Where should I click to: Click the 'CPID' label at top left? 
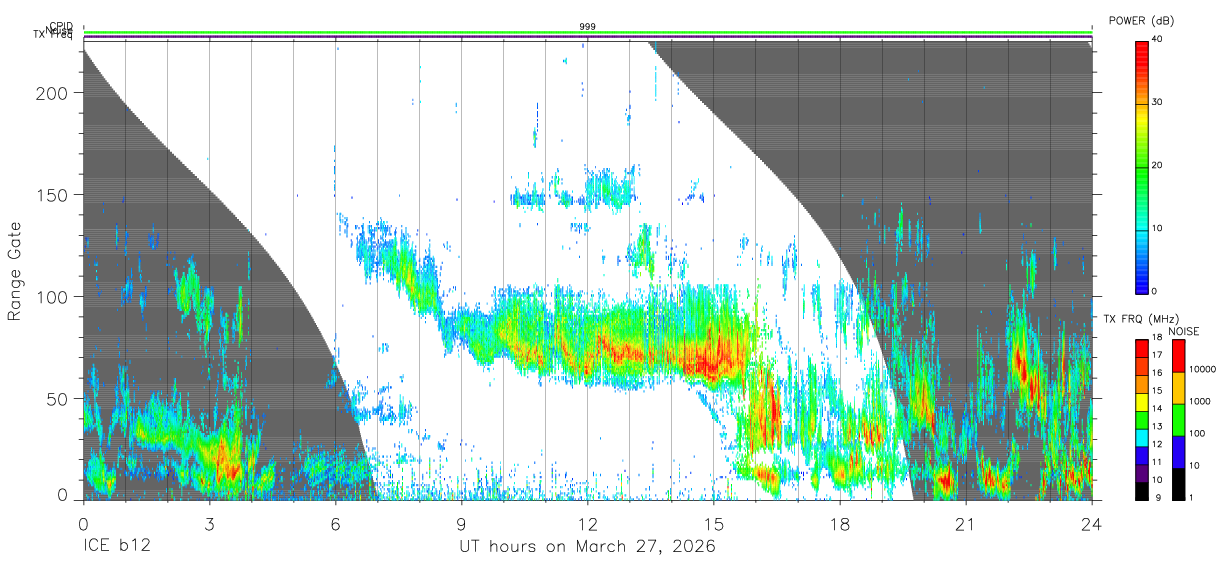[60, 27]
